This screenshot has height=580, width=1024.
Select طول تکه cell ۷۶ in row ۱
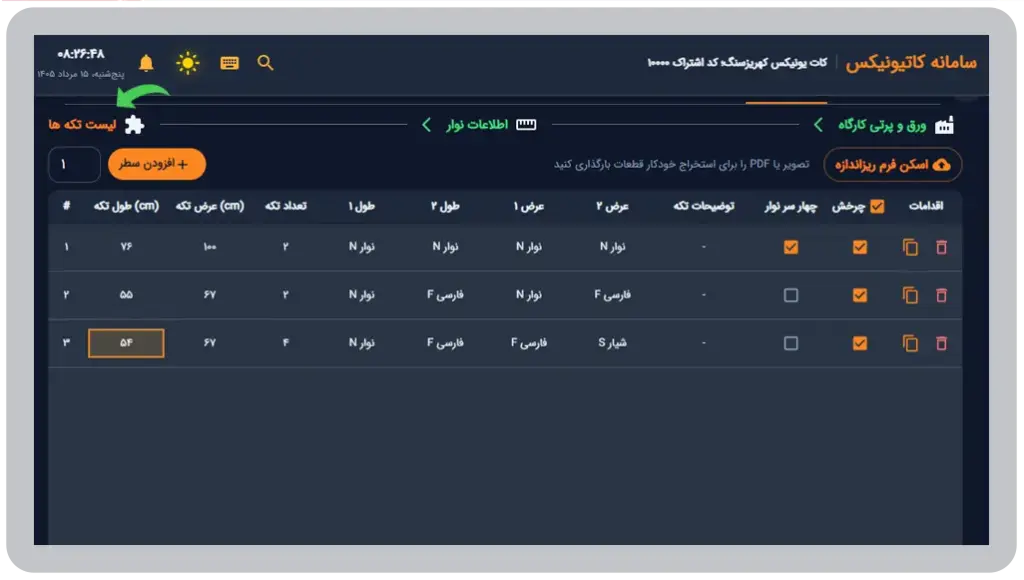pos(126,247)
